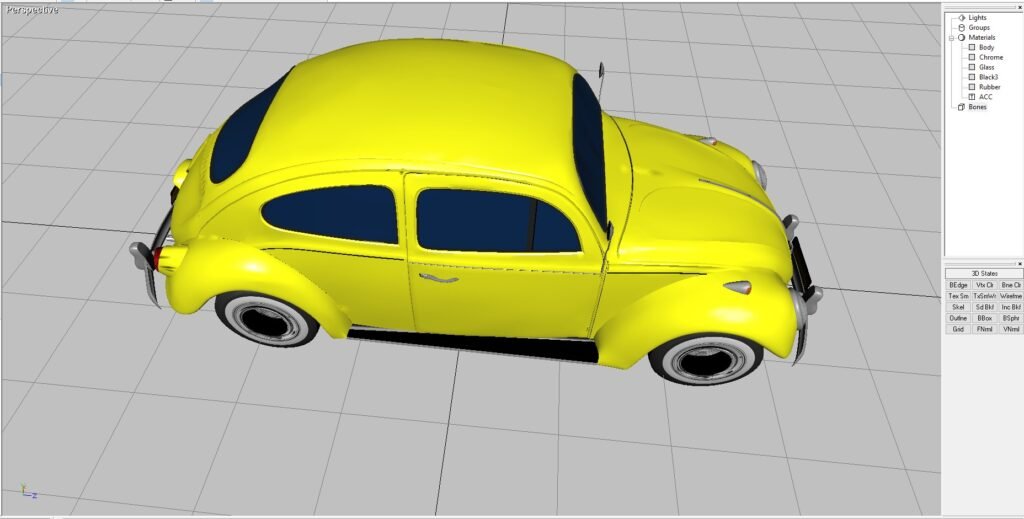This screenshot has width=1024, height=519.
Task: Collapse the Materials tree node
Action: pos(952,37)
